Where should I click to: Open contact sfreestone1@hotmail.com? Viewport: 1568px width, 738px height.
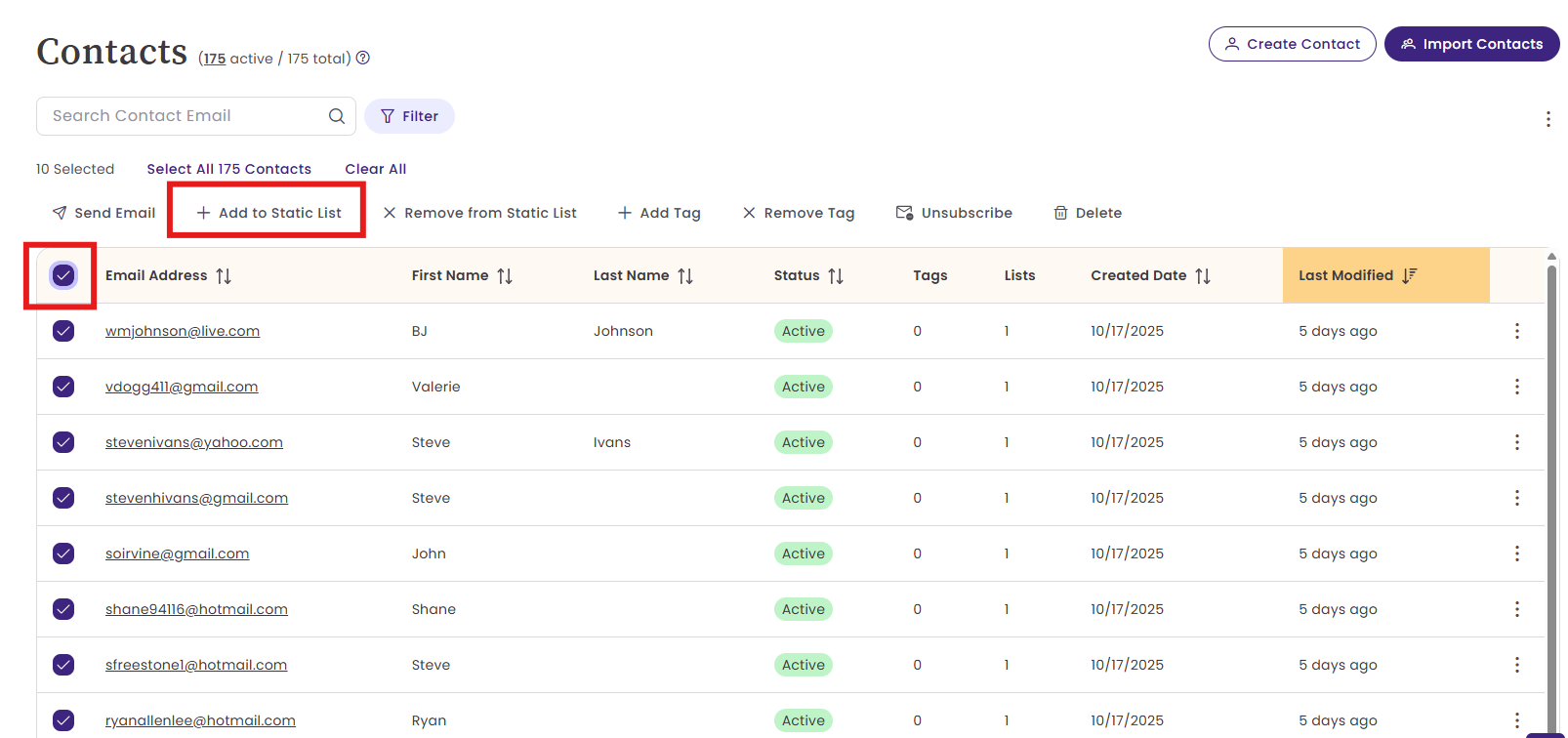(x=196, y=665)
